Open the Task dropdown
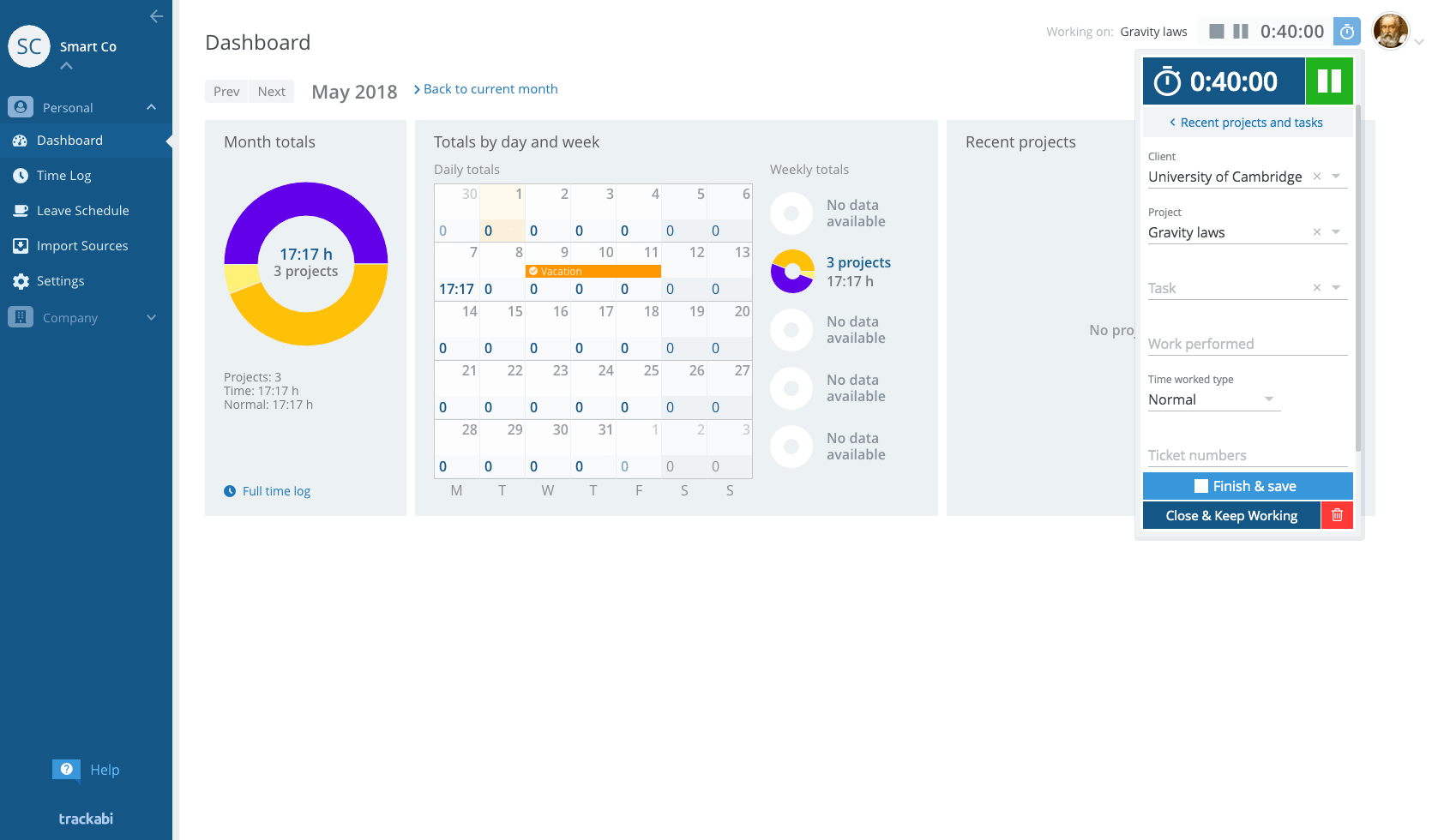Screen dimensions: 1432x840 pos(1336,288)
